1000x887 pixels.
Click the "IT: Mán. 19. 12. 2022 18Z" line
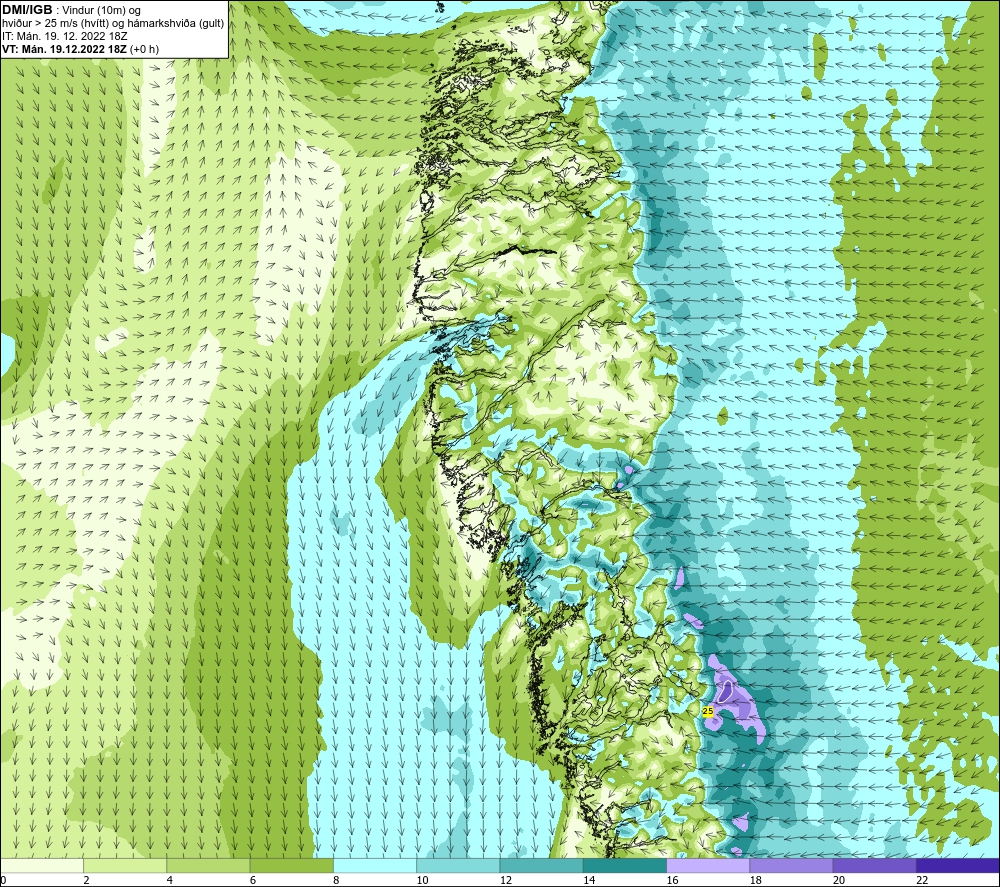[64, 36]
